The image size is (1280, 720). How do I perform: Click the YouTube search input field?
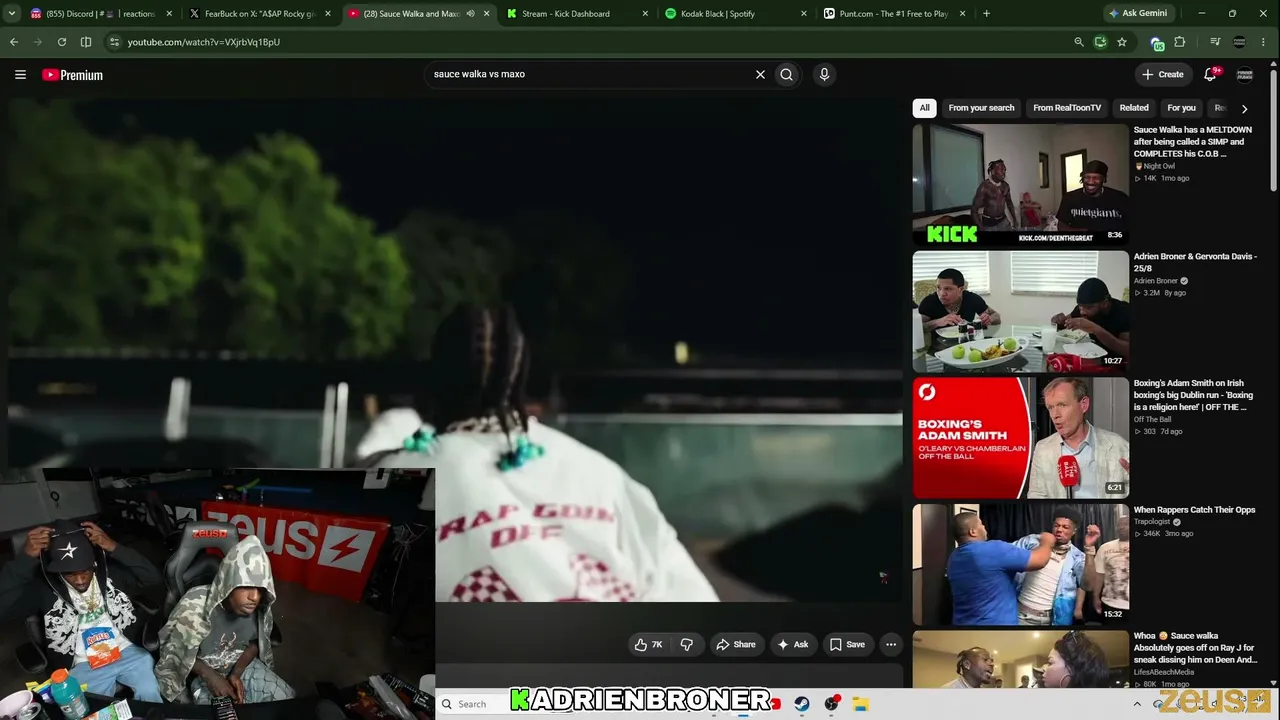(x=590, y=74)
